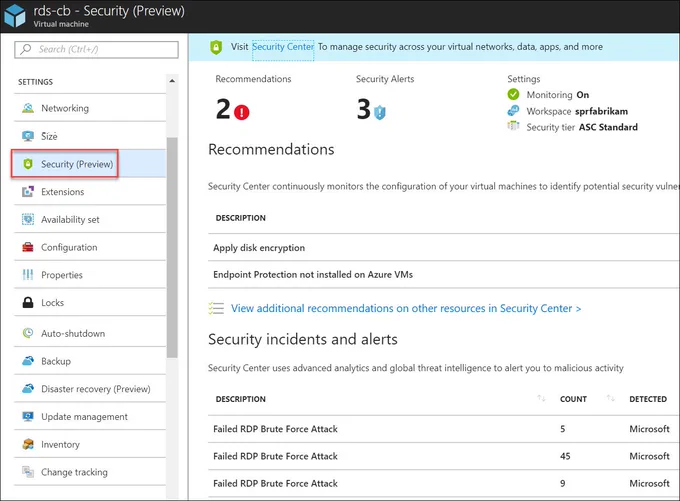
Task: Click the Update management monitor icon
Action: pyautogui.click(x=28, y=416)
